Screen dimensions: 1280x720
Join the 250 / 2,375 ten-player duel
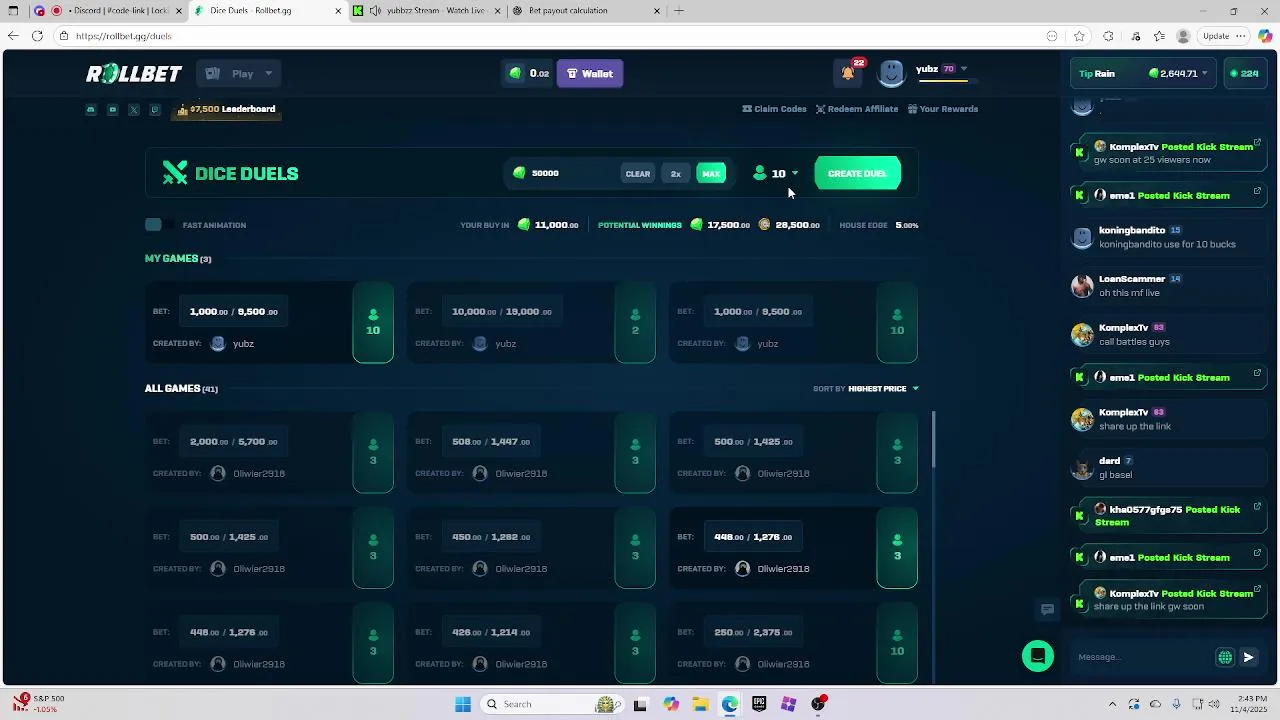pos(794,643)
